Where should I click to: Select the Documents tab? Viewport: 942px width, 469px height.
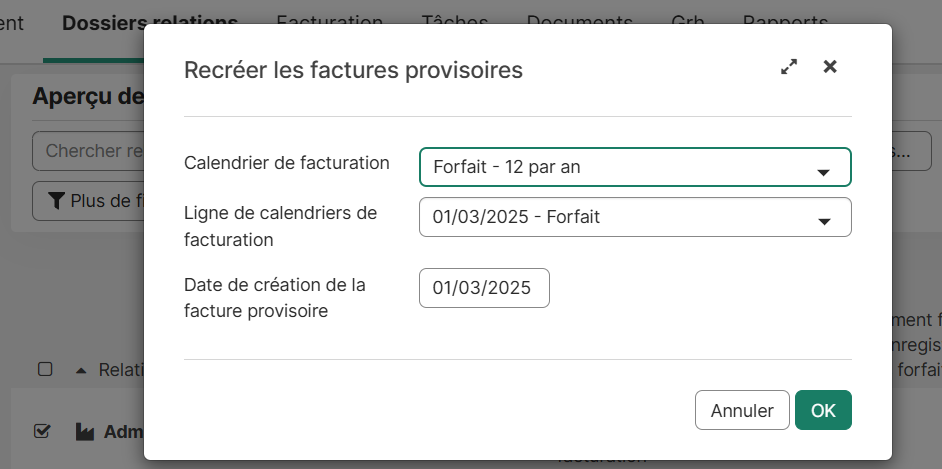point(579,22)
